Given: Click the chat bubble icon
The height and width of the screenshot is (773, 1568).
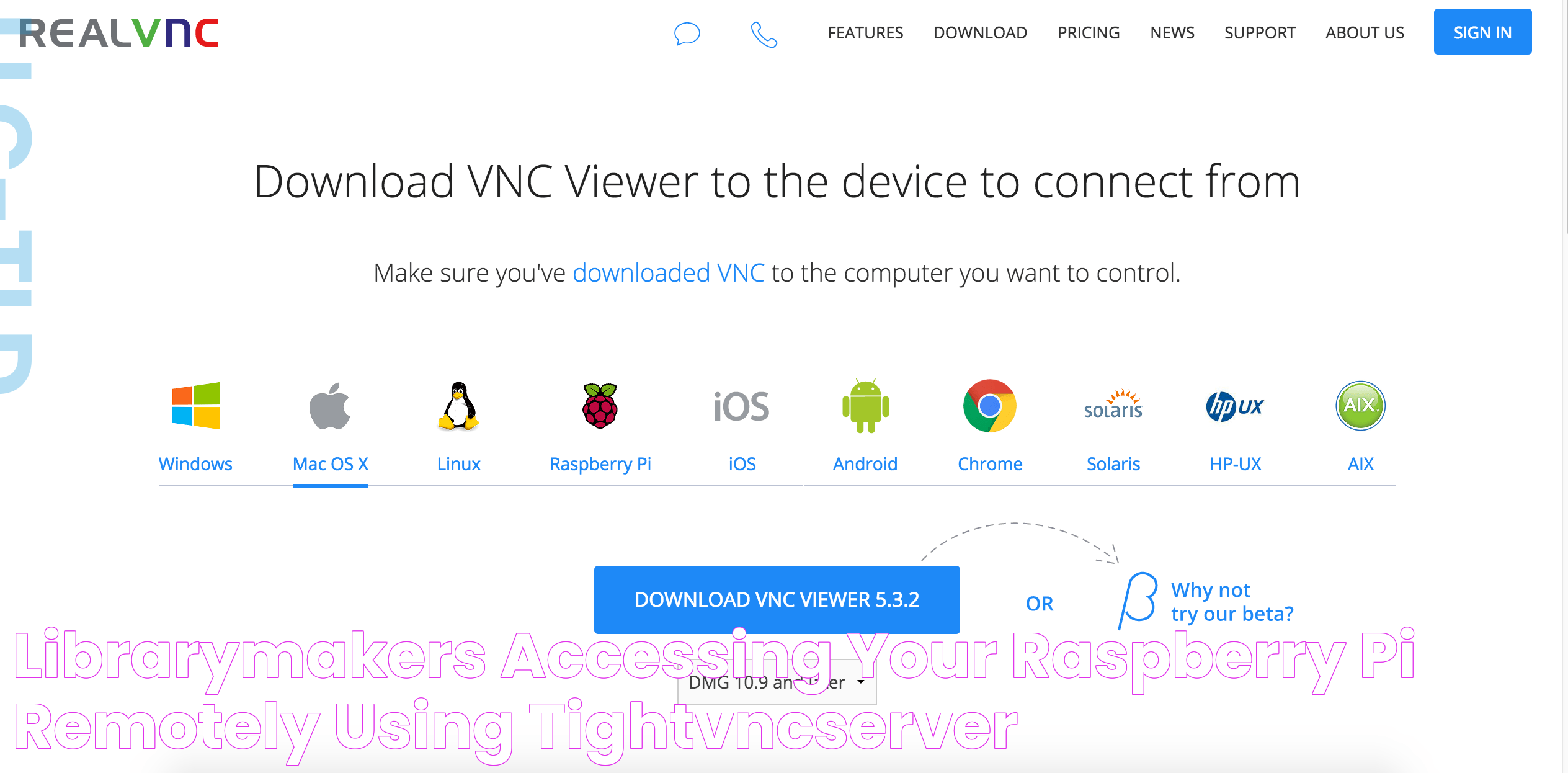Looking at the screenshot, I should click(x=687, y=33).
